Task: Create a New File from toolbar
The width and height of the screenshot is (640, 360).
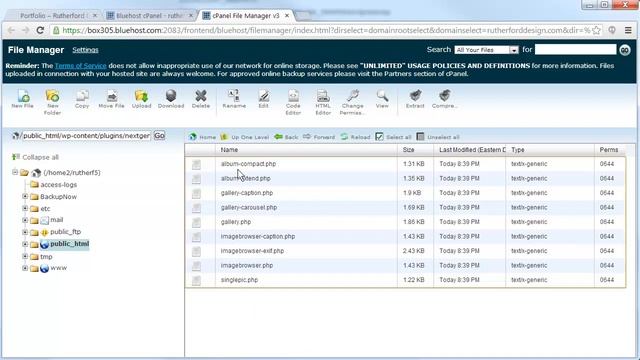Action: pos(22,99)
